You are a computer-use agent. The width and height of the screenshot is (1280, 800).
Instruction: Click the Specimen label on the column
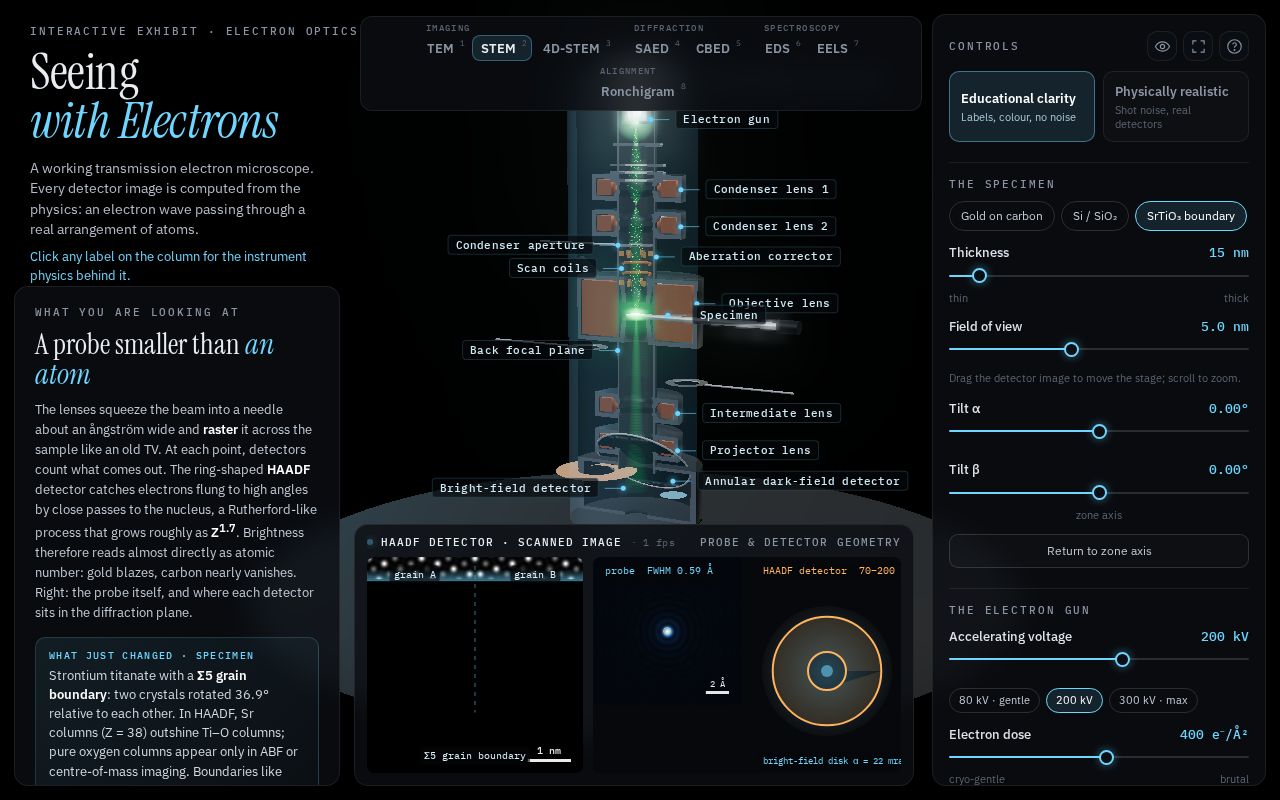(729, 315)
